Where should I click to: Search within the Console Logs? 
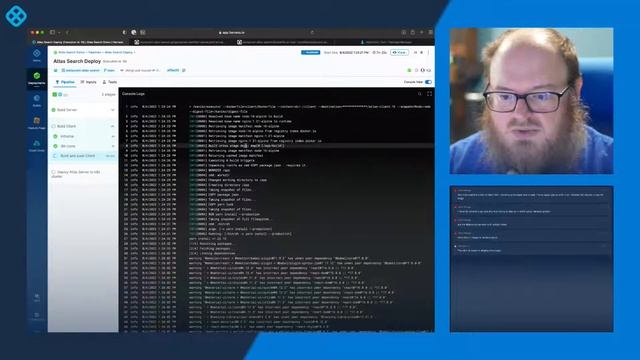420,94
